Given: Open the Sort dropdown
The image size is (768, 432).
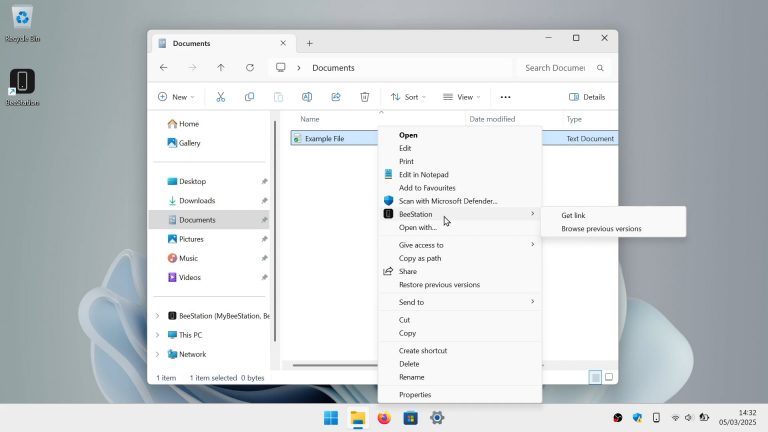Looking at the screenshot, I should tap(408, 97).
